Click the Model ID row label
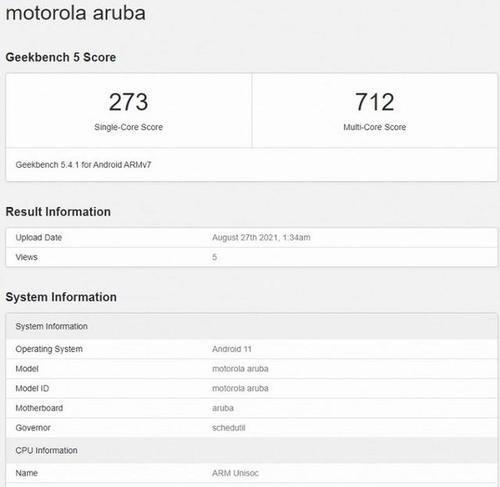 click(32, 388)
